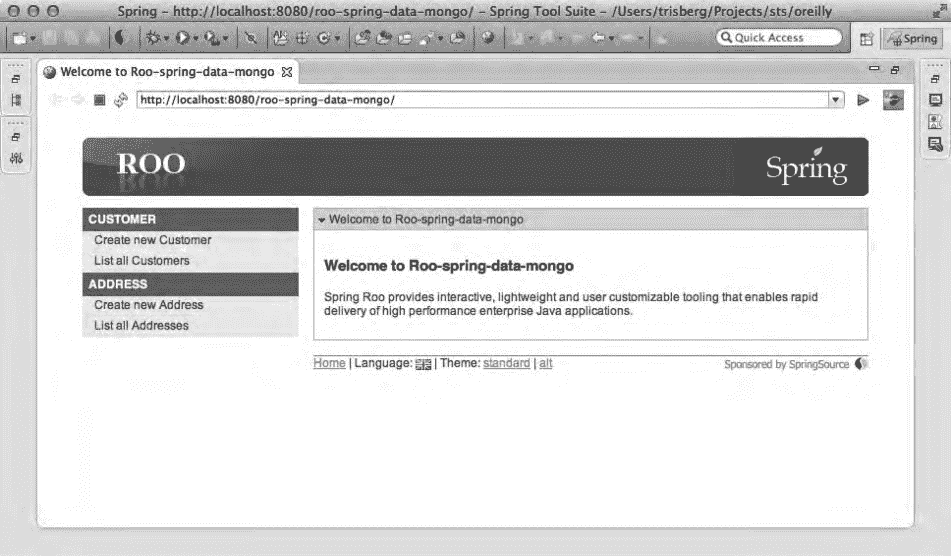951x556 pixels.
Task: Click the UK flag language icon
Action: 423,364
